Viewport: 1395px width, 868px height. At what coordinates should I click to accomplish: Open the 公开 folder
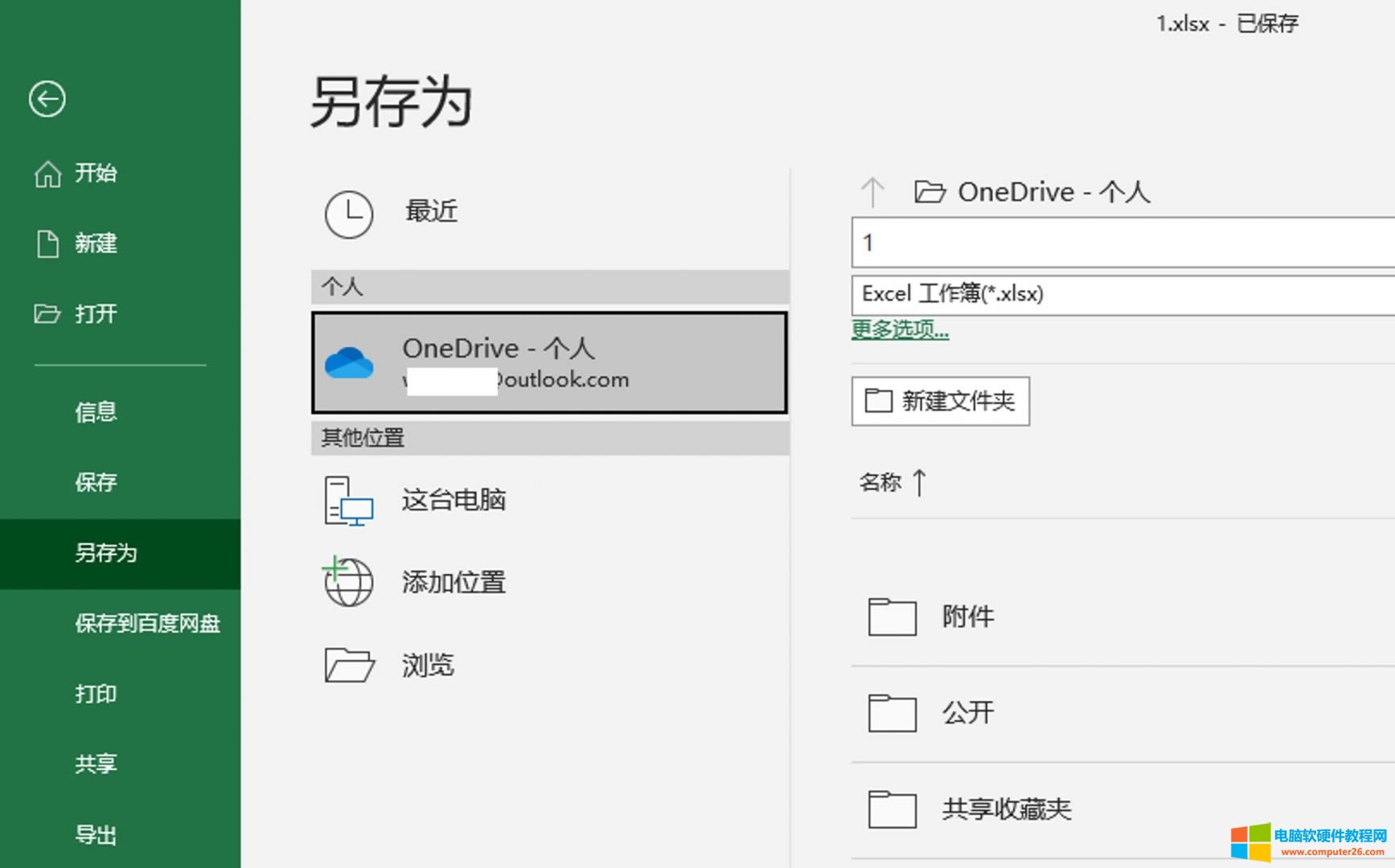point(968,712)
